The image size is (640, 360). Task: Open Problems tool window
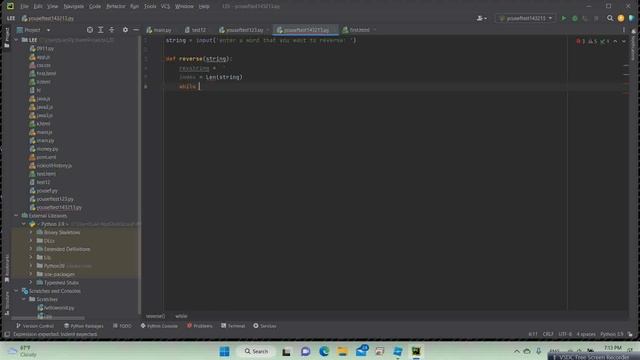pyautogui.click(x=200, y=326)
